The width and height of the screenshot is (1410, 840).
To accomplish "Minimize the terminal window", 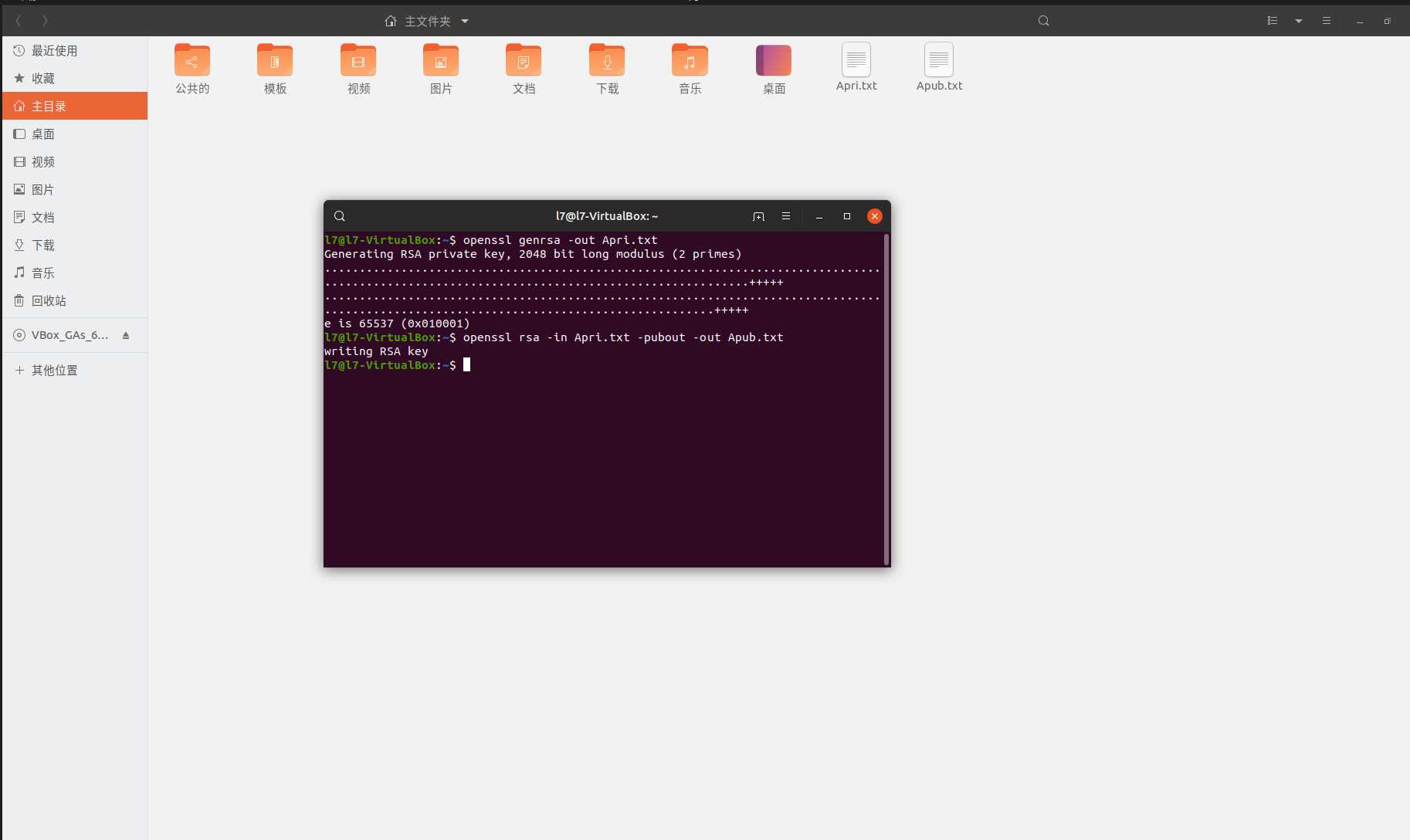I will 819,216.
